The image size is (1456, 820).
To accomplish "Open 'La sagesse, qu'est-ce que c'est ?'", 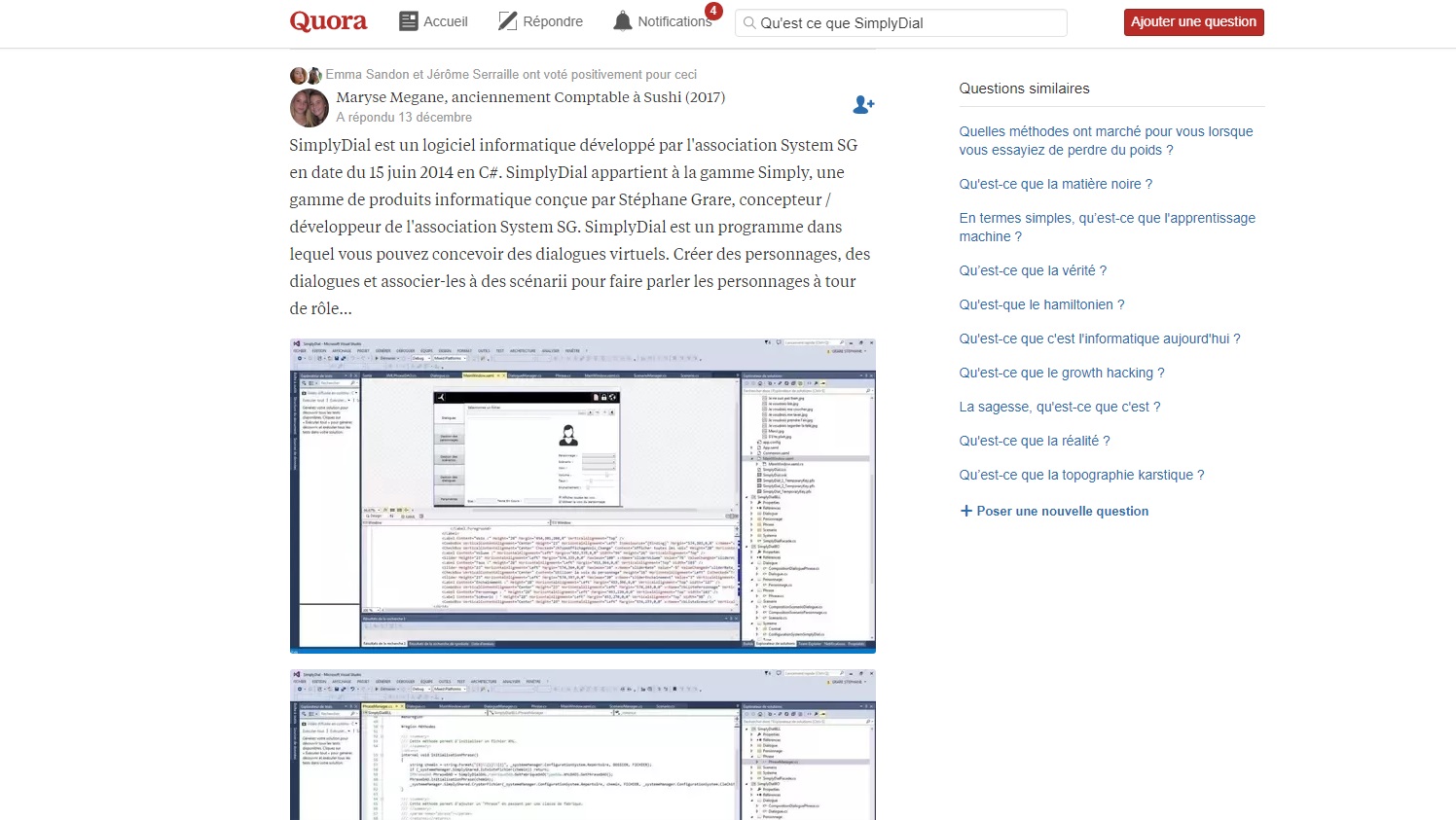I will pyautogui.click(x=1060, y=407).
